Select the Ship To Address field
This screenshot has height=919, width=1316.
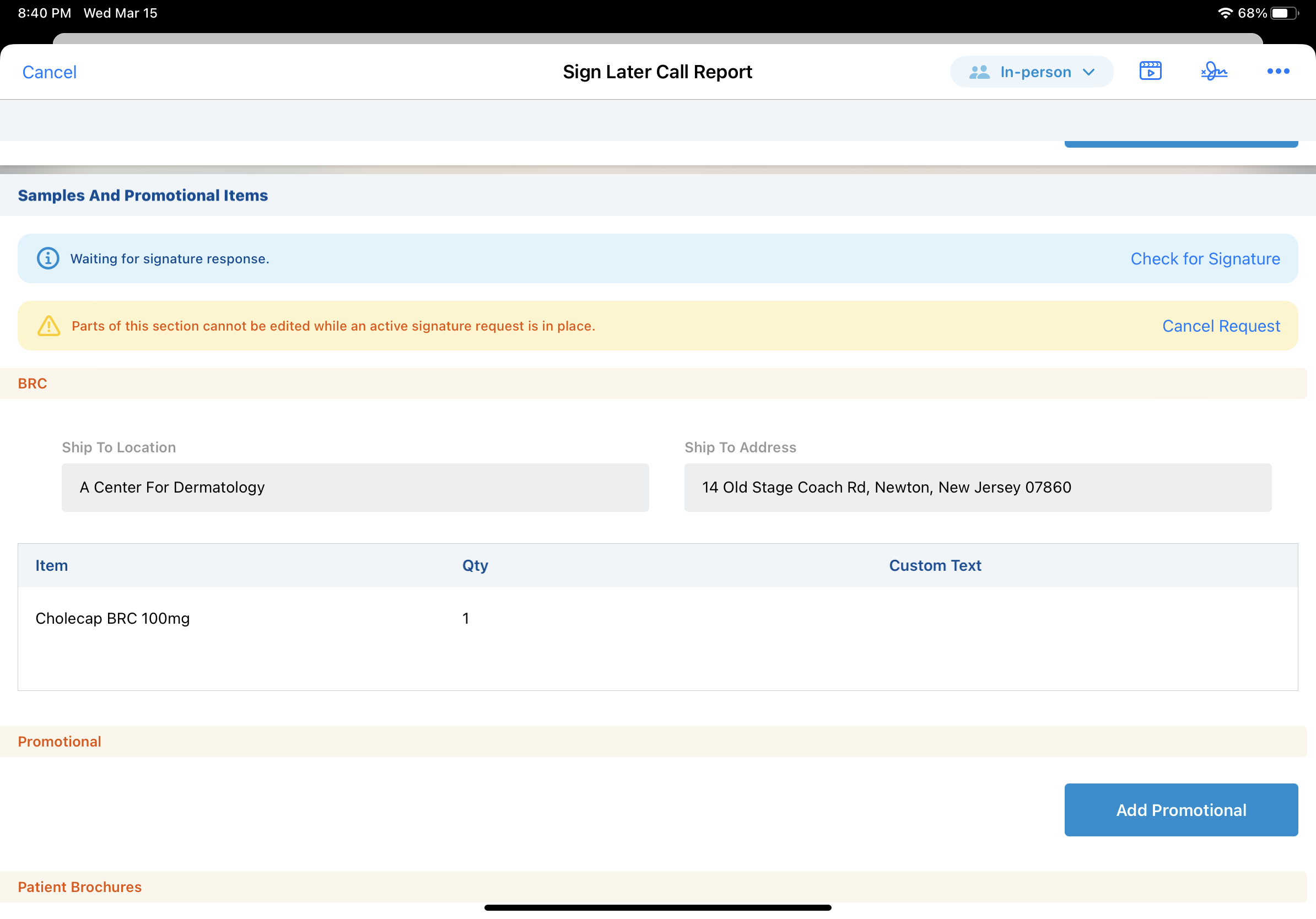977,488
